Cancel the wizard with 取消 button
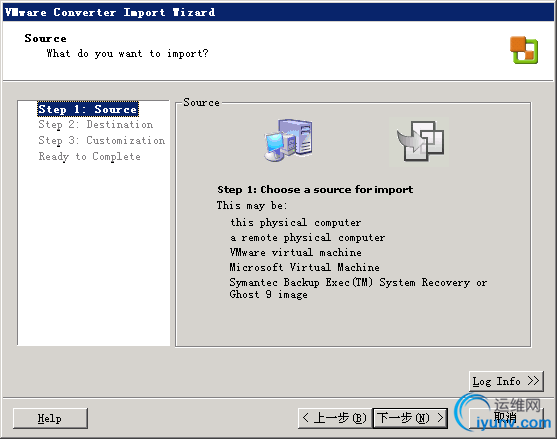 click(x=506, y=418)
